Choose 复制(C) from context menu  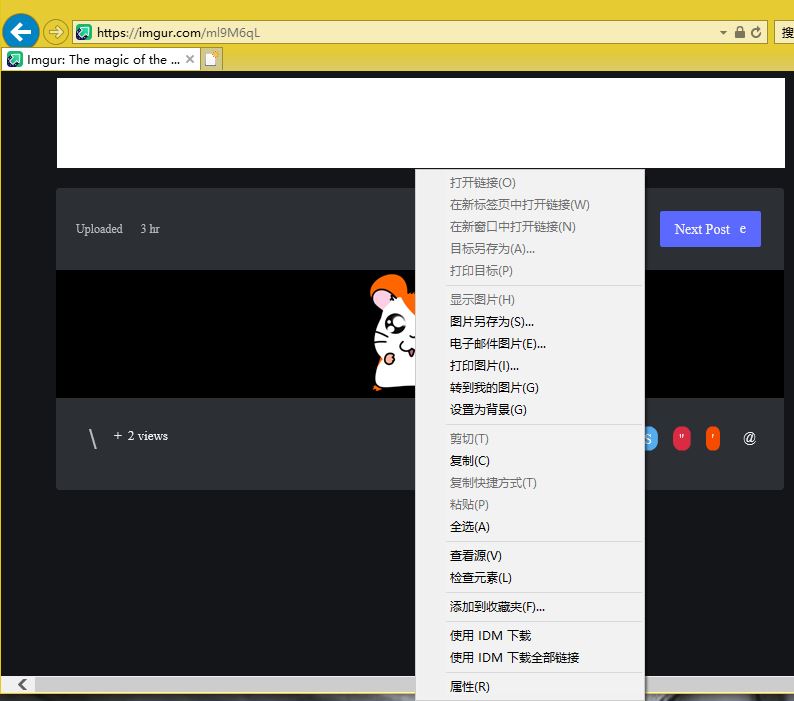(530, 461)
